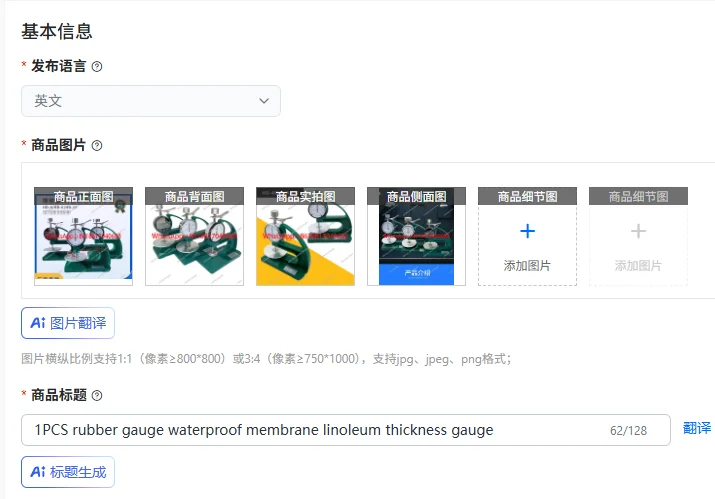Select the 商品背面图 thumbnail

[x=194, y=236]
